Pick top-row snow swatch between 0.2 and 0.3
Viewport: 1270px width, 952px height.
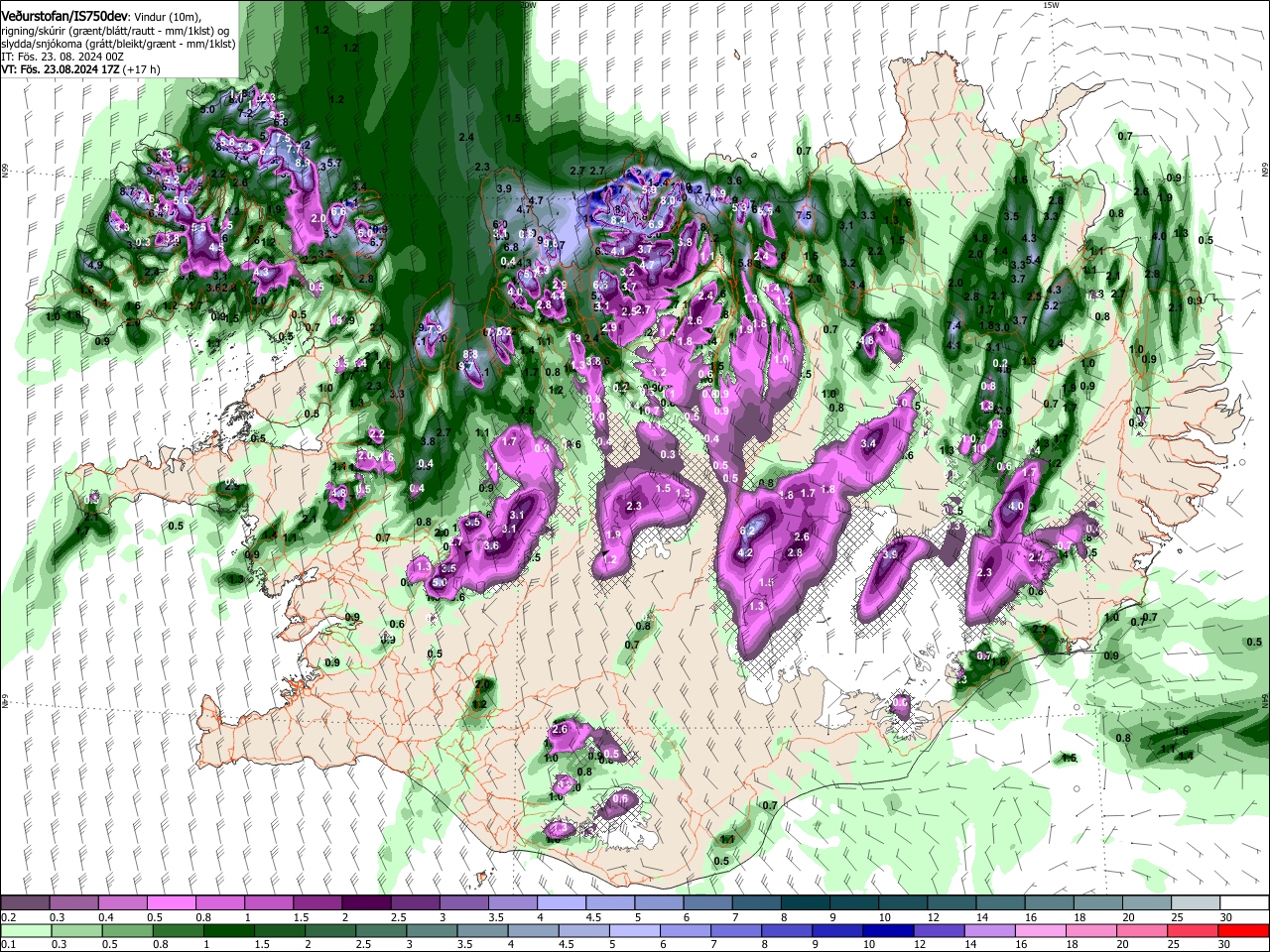click(25, 903)
